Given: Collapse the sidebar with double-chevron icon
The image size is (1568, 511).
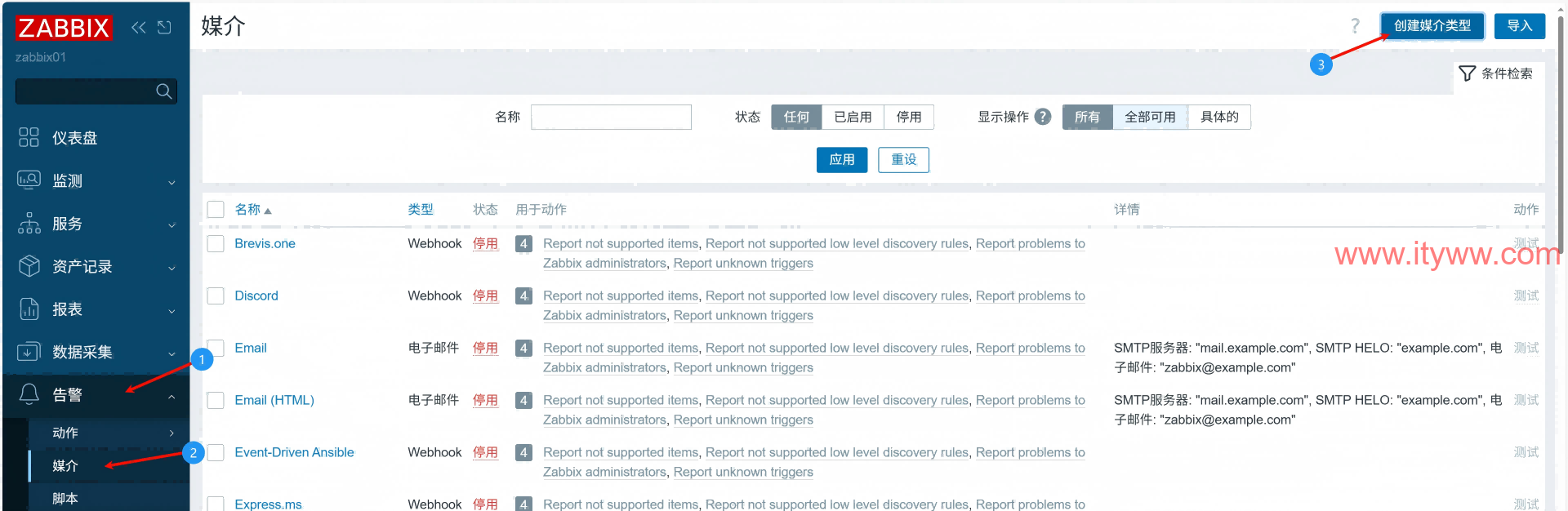Looking at the screenshot, I should click(x=139, y=28).
